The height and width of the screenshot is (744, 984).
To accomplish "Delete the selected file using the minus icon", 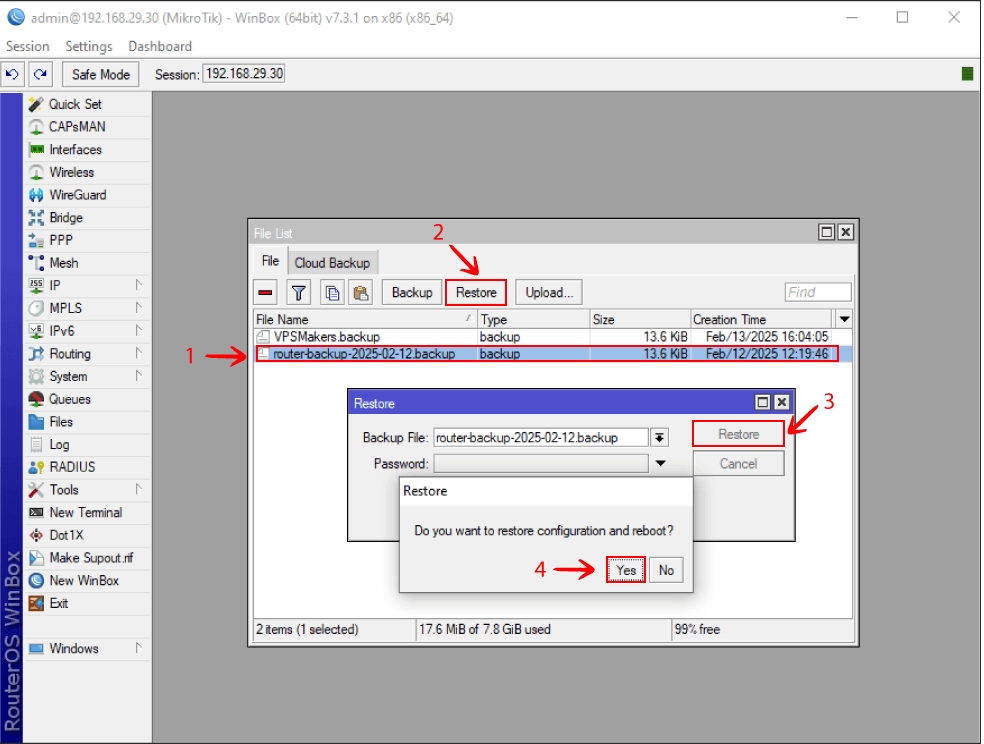I will click(264, 291).
